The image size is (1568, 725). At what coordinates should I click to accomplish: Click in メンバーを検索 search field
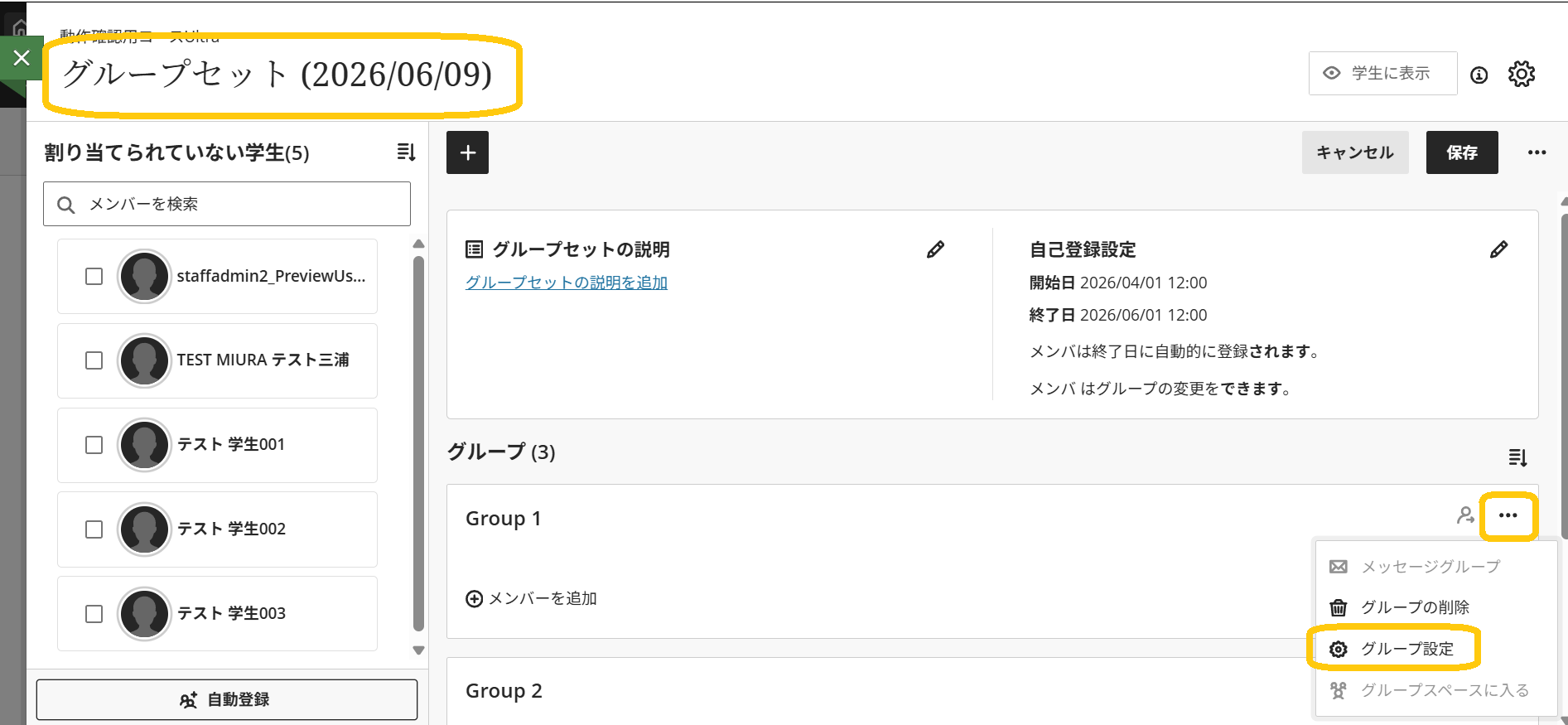tap(227, 204)
